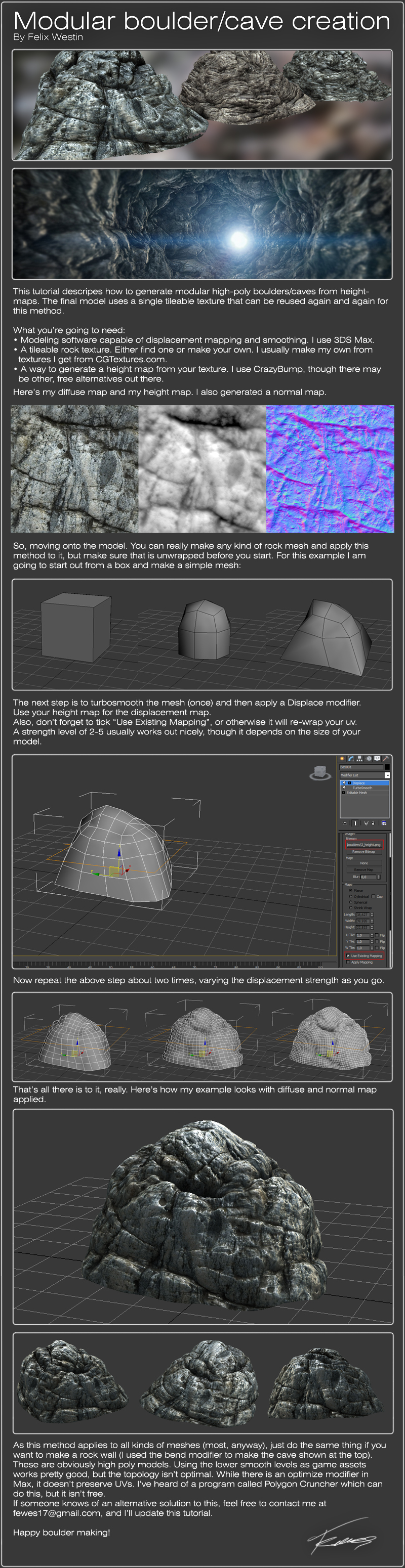Open the Motion command panel tab
Image resolution: width=405 pixels, height=1568 pixels.
369,758
